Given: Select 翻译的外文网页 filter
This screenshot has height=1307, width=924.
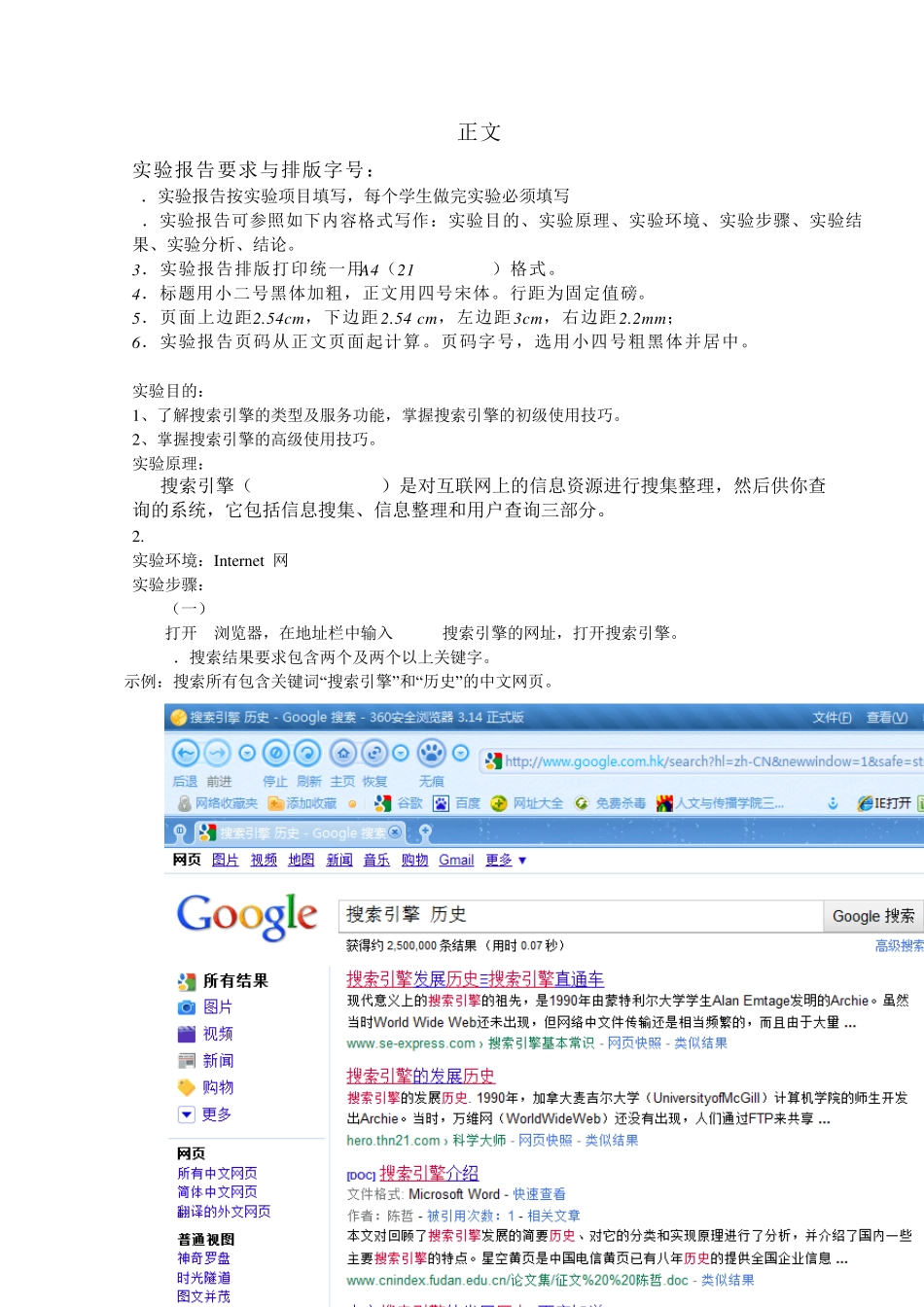Looking at the screenshot, I should coord(224,1211).
